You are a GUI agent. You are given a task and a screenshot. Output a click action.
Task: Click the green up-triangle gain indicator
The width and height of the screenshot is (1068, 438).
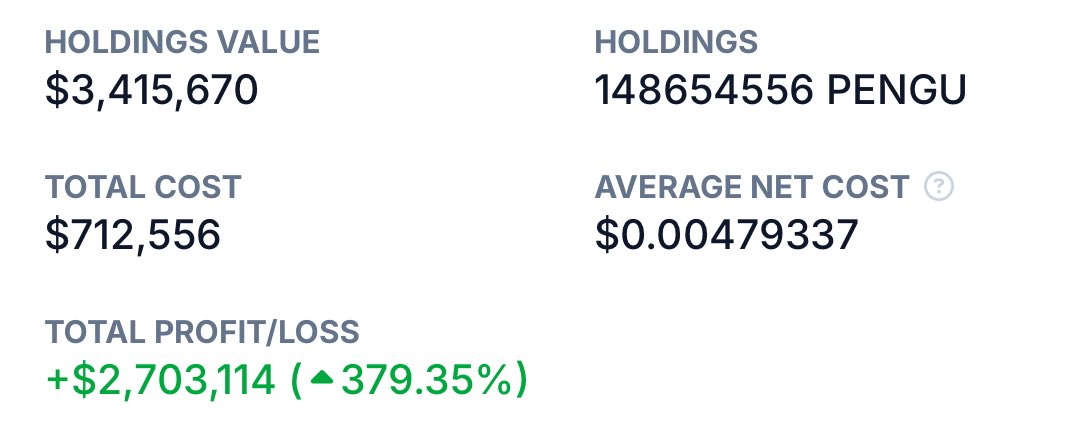click(321, 379)
